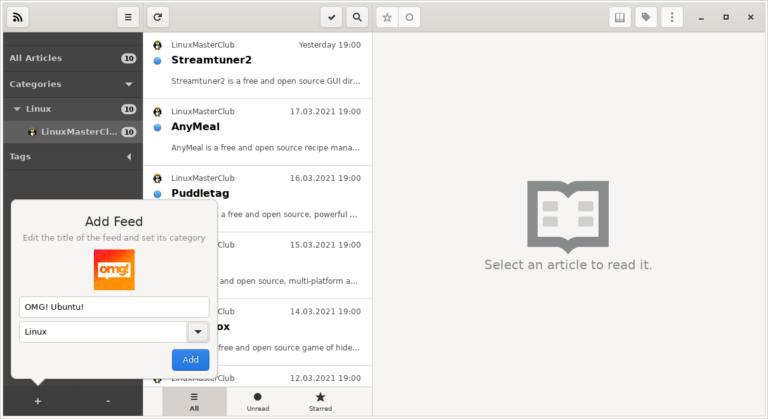Toggle unread dot on Streamtuner2 article
The image size is (768, 419).
click(x=157, y=61)
